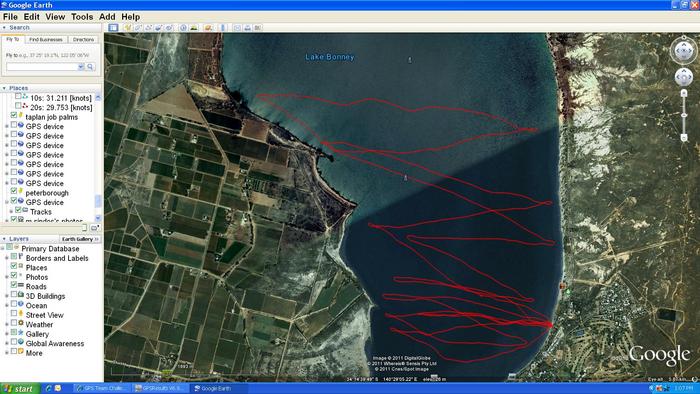Click the Windows start button
The width and height of the screenshot is (700, 394).
pyautogui.click(x=19, y=389)
